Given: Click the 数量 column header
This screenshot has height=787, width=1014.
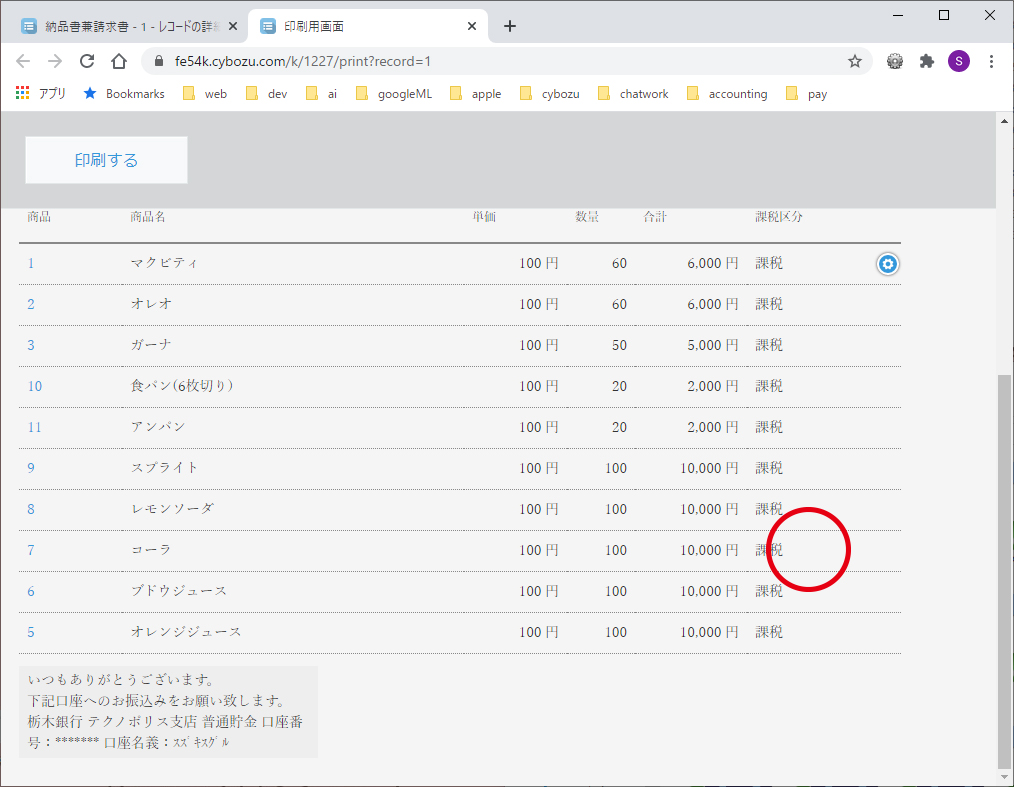Looking at the screenshot, I should (587, 217).
